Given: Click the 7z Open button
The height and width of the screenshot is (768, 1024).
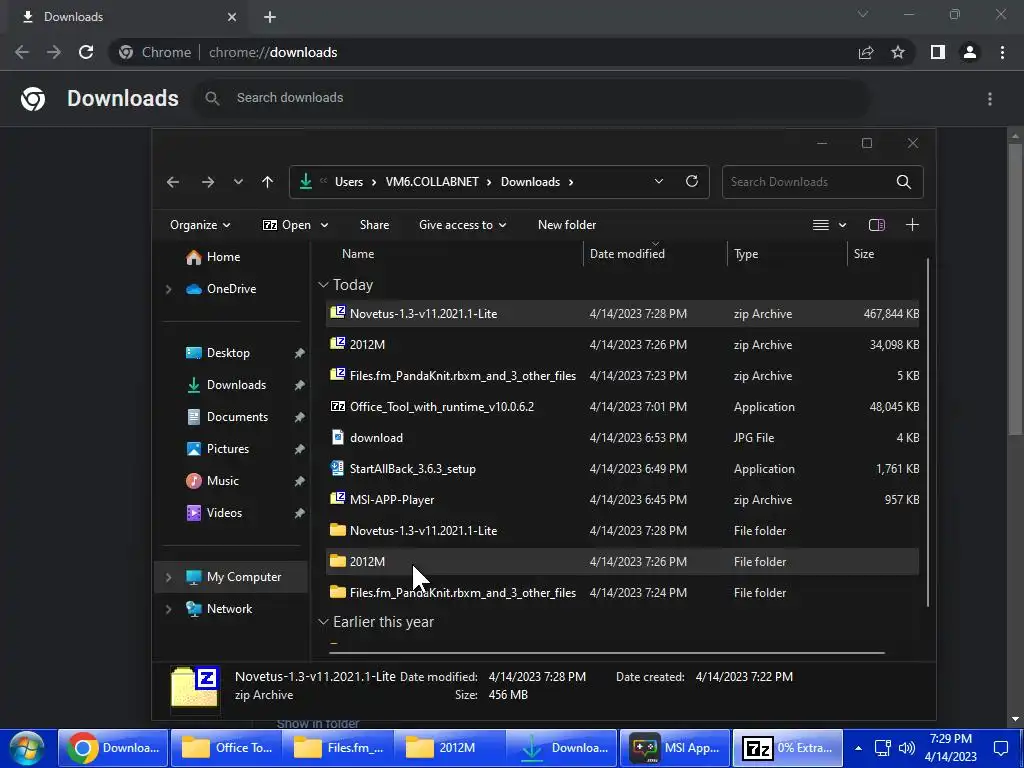Looking at the screenshot, I should (x=287, y=225).
